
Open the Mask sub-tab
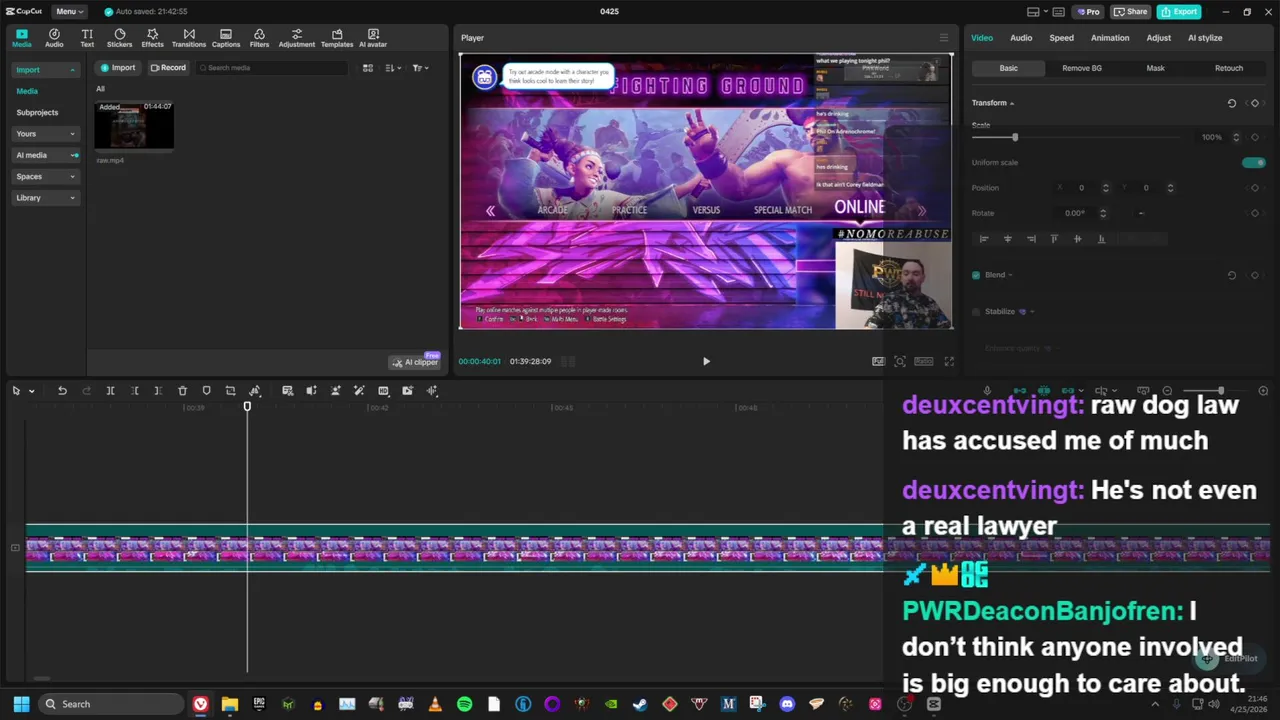click(1155, 68)
